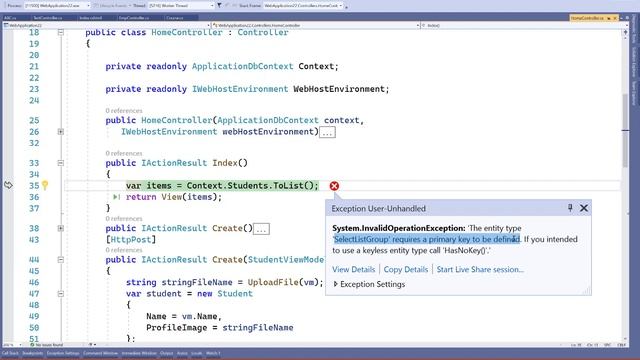
Task: Collapse the Create HttpPost method at line 44
Action: point(60,260)
